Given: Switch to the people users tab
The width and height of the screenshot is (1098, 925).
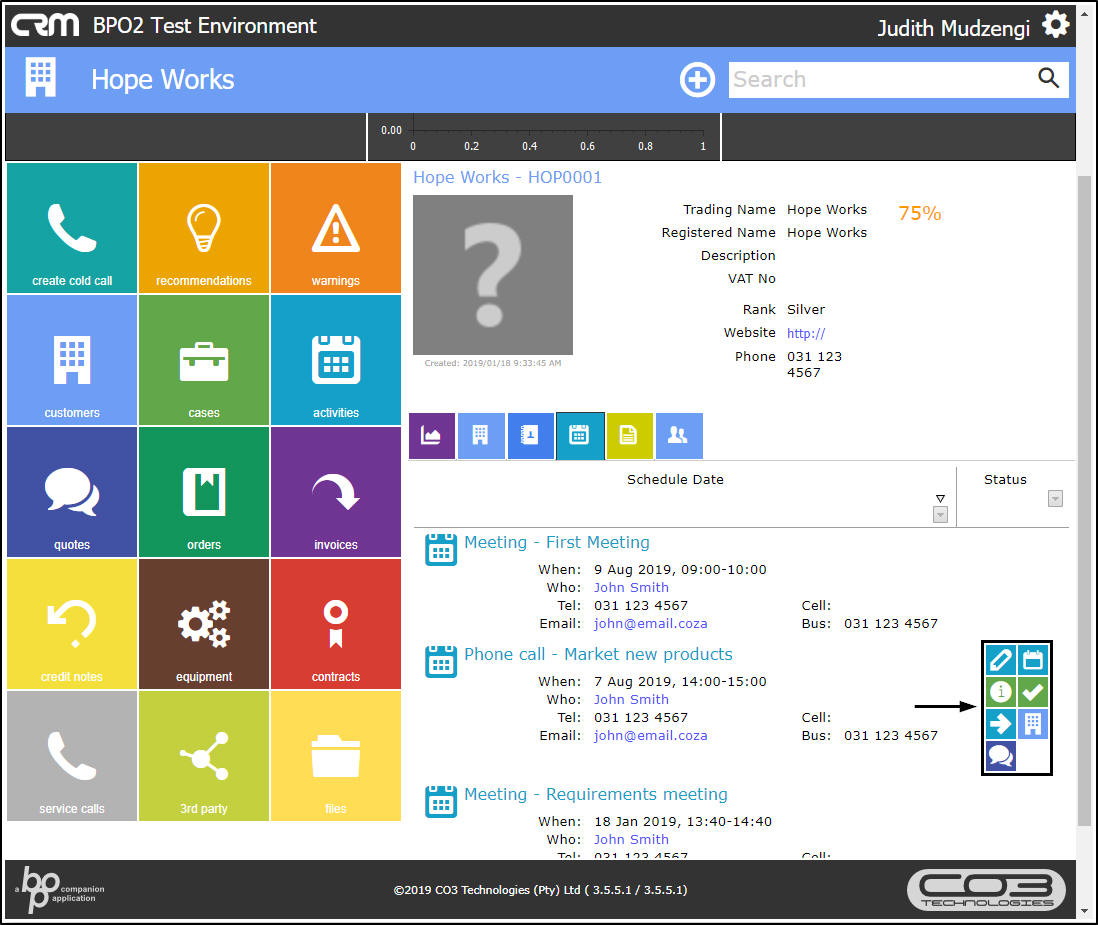Looking at the screenshot, I should click(x=679, y=436).
